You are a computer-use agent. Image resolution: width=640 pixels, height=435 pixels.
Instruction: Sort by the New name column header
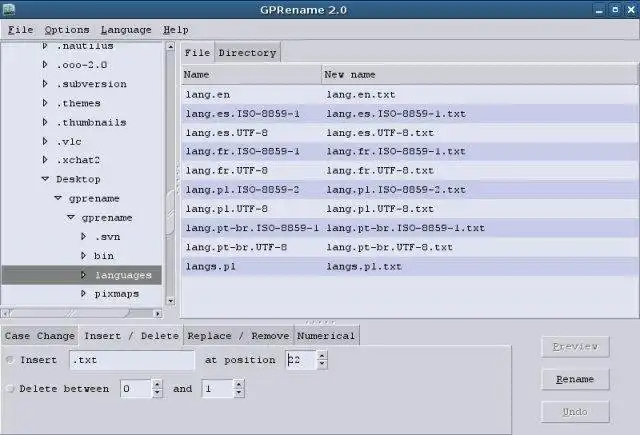pos(479,75)
